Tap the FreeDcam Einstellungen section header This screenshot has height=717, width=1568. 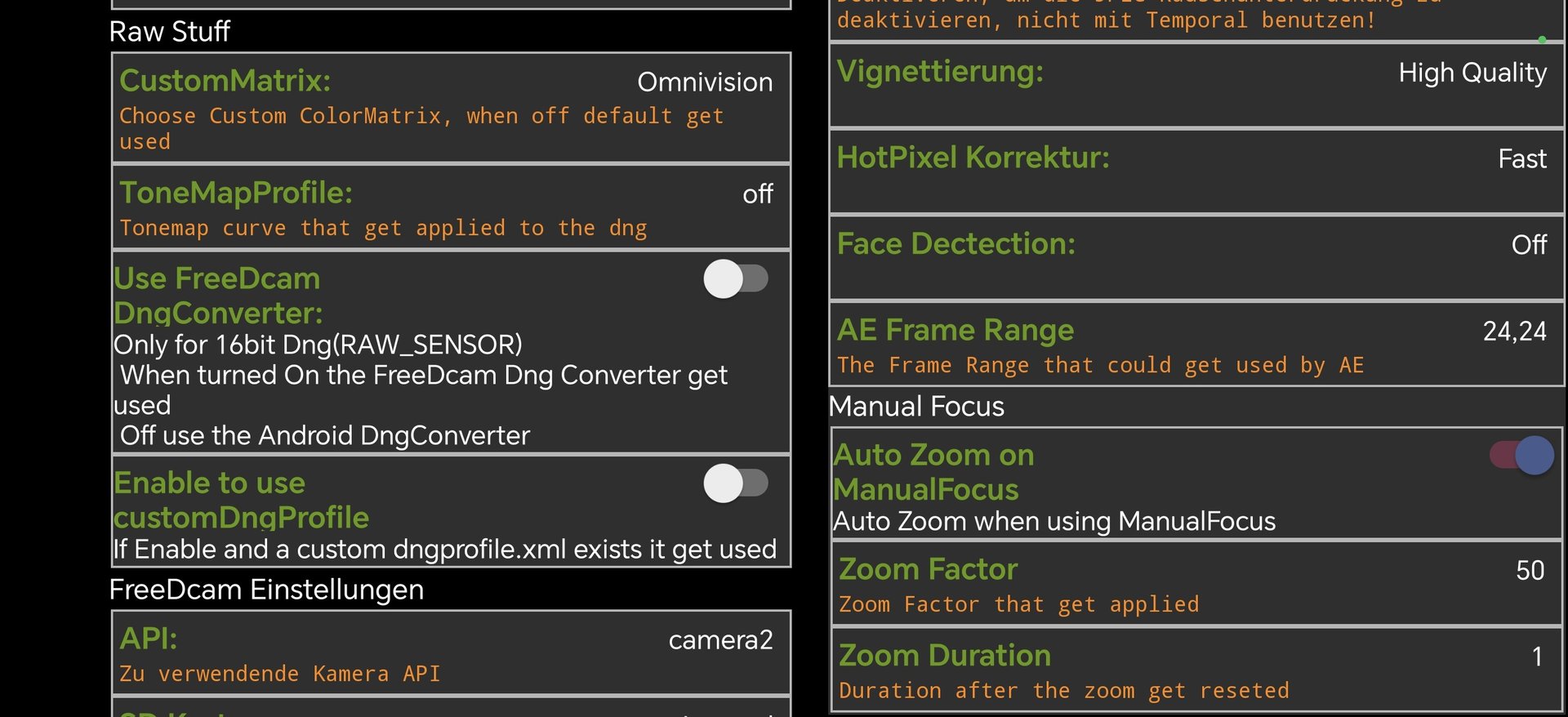coord(266,590)
